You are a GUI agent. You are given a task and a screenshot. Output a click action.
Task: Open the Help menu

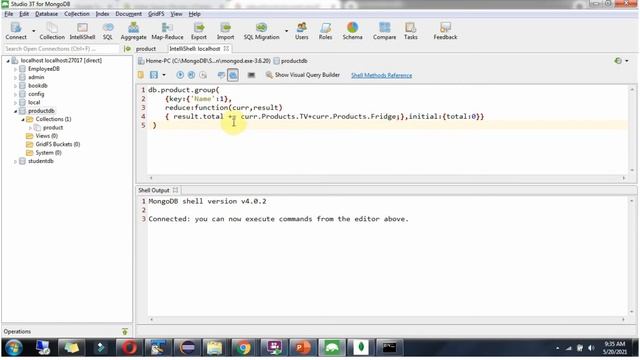[x=195, y=14]
